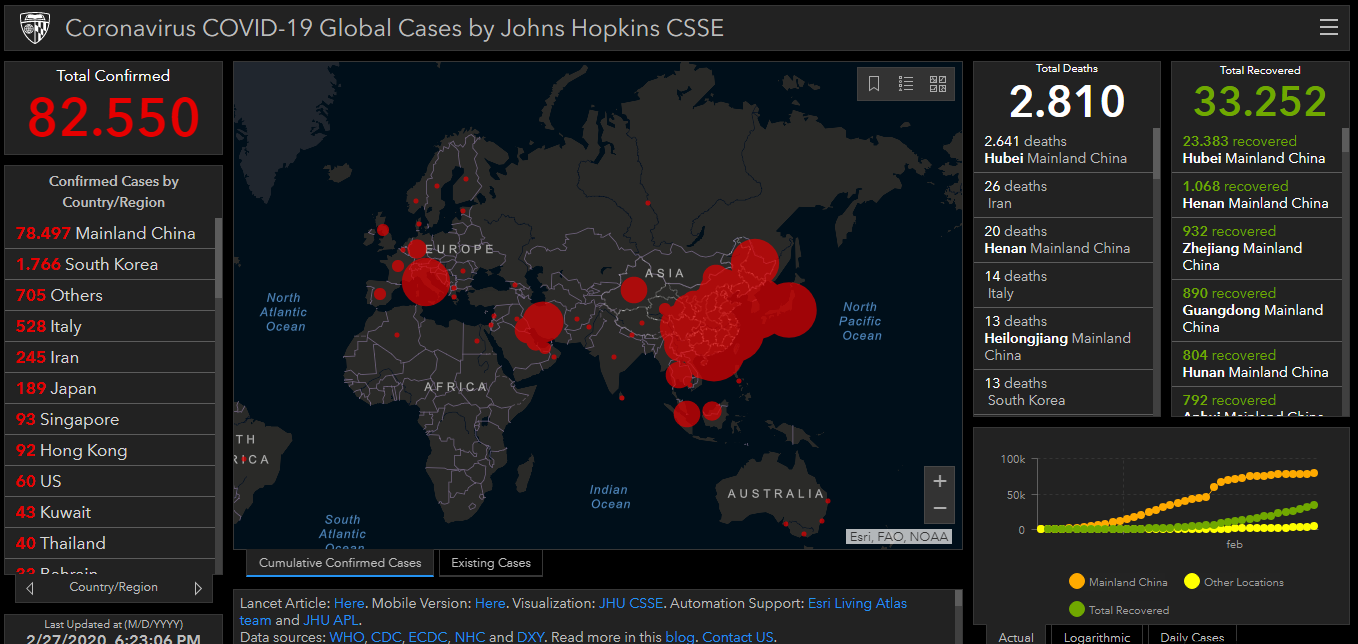Open the DXY data source link
The width and height of the screenshot is (1358, 644).
point(531,637)
